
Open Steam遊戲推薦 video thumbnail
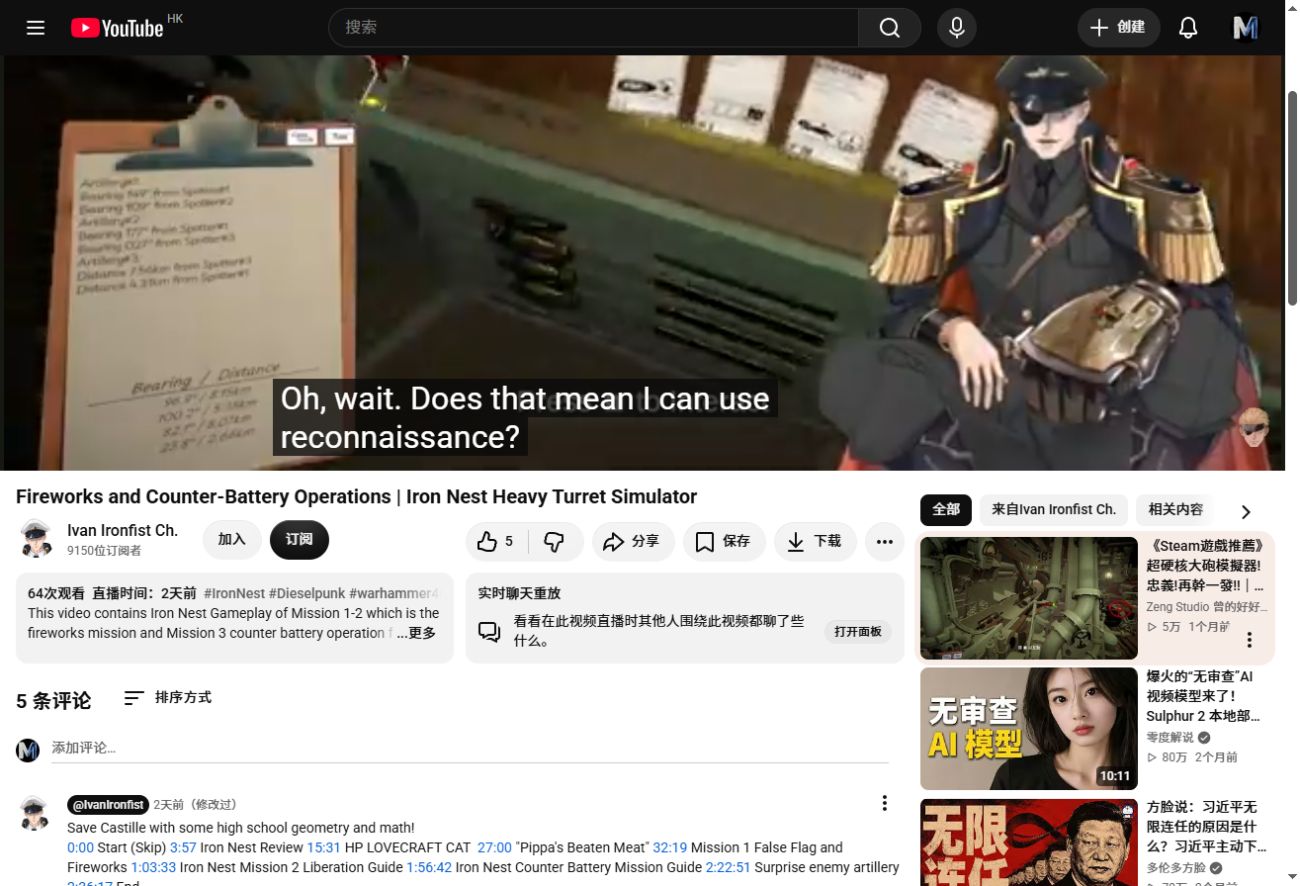tap(1029, 598)
